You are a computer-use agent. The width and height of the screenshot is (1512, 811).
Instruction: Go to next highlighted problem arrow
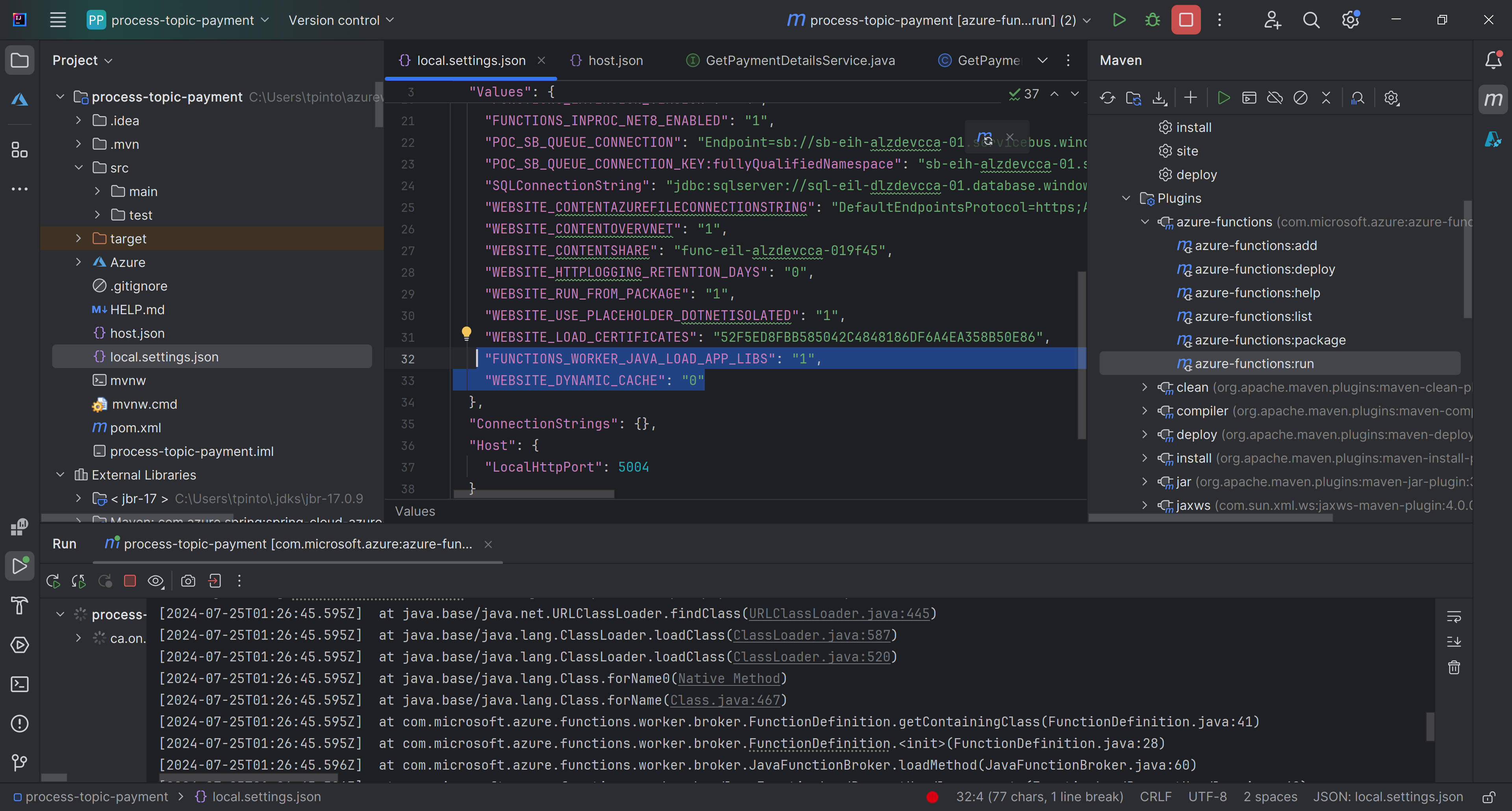tap(1074, 94)
